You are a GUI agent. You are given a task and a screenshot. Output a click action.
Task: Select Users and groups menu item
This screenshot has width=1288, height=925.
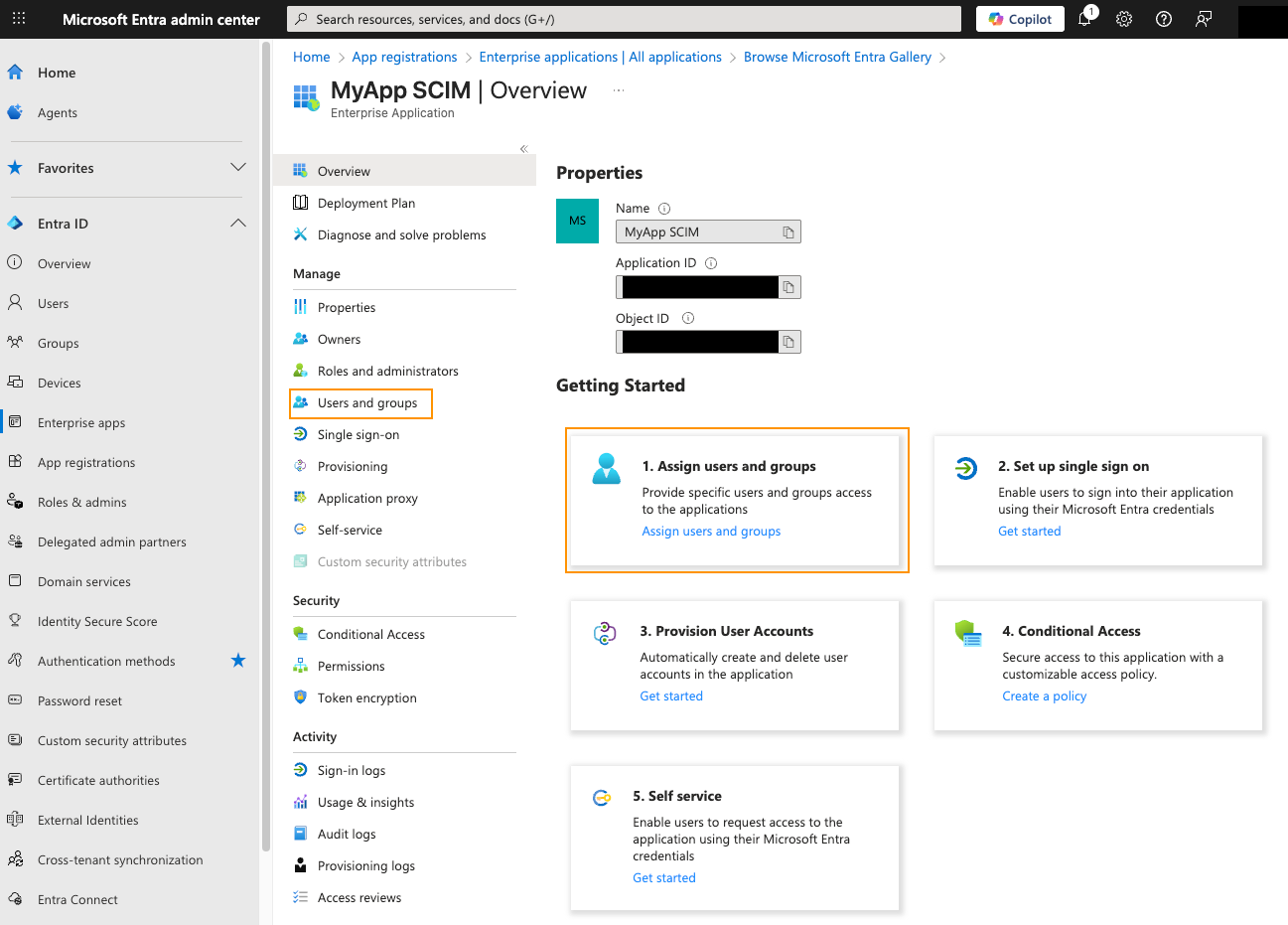pos(361,403)
